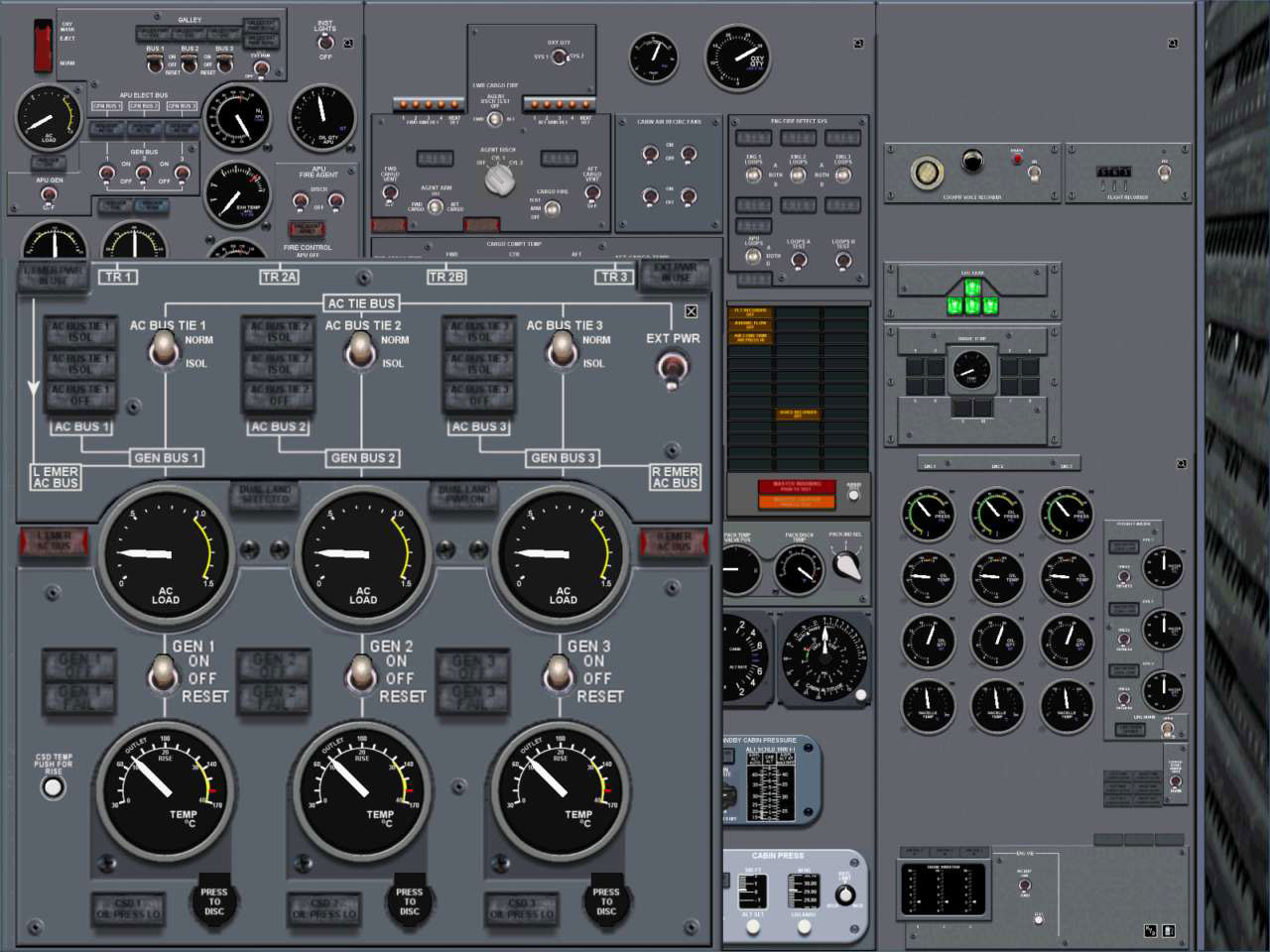Toggle the GEN 1 ON/OFF/RESET switch
The height and width of the screenshot is (952, 1270).
click(163, 673)
